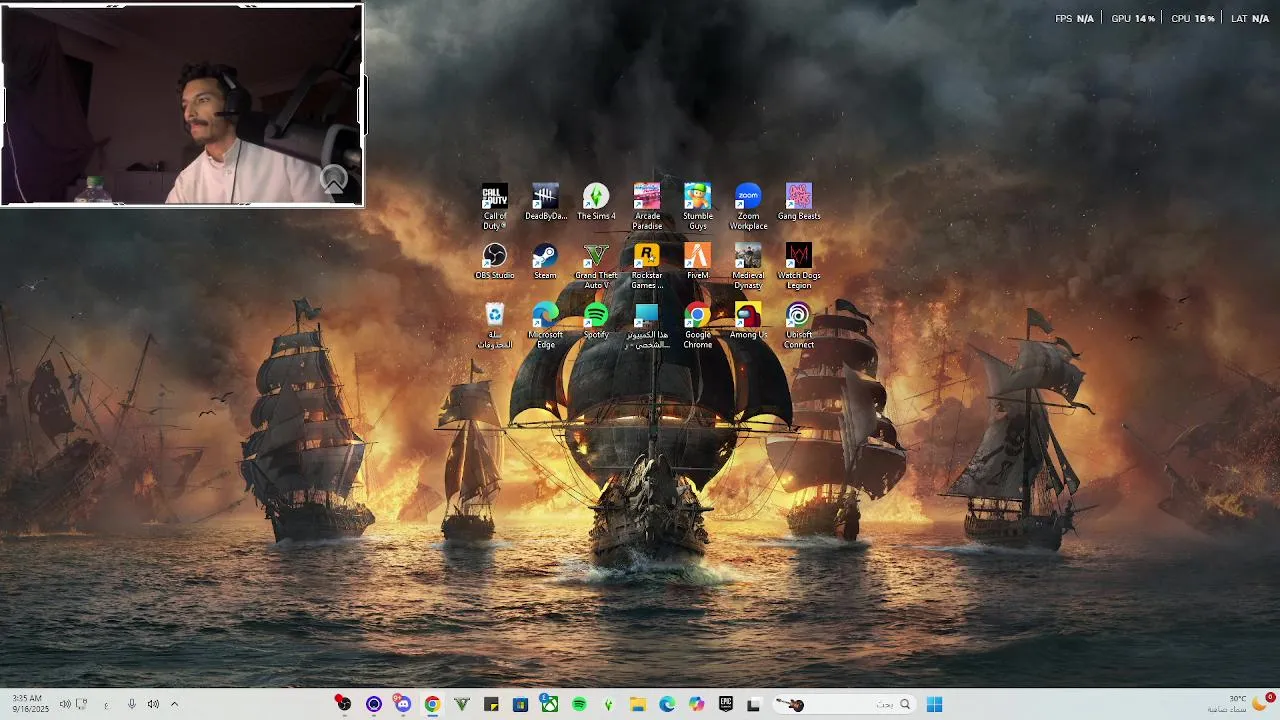The width and height of the screenshot is (1280, 720).
Task: Select Grand Theft Auto V desktop shortcut
Action: [x=596, y=266]
